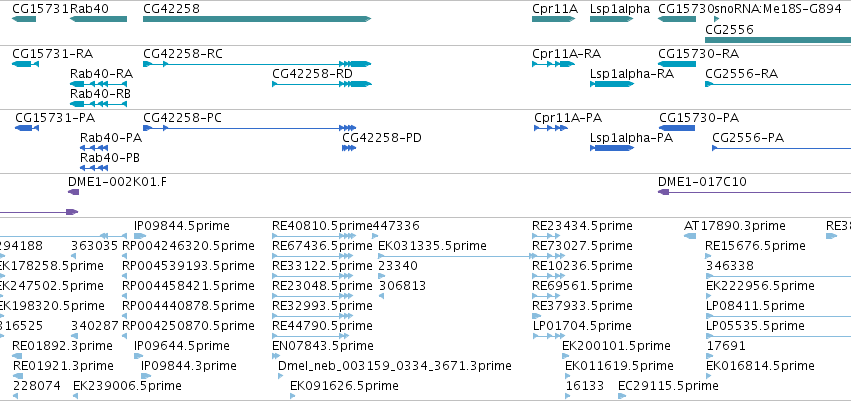
Task: Select the Dmel_neb_003159_0334_3671.3prime label
Action: coord(395,366)
